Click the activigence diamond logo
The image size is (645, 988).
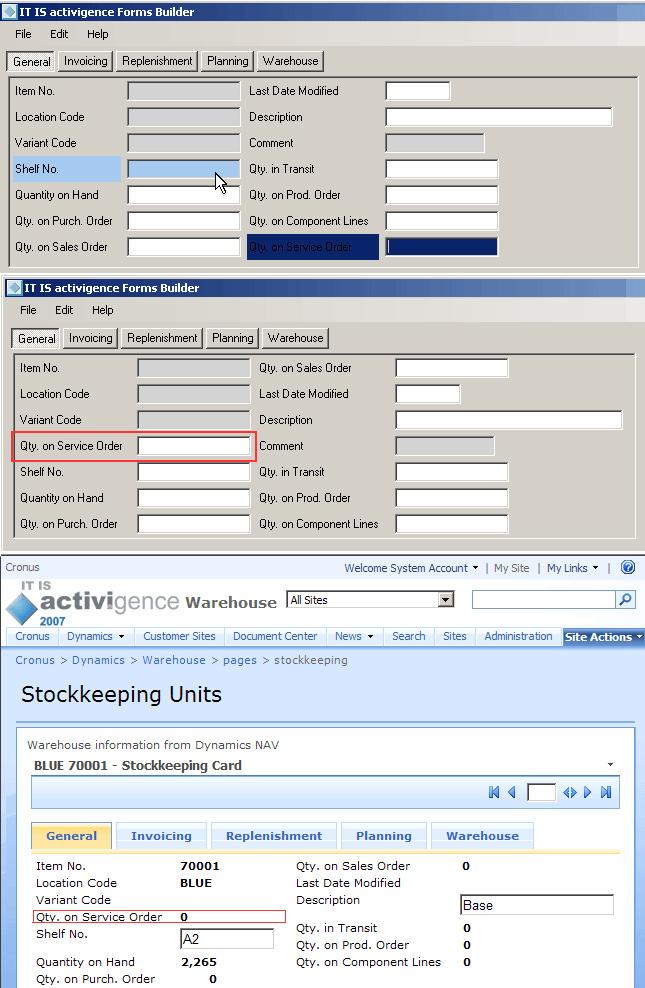point(21,609)
